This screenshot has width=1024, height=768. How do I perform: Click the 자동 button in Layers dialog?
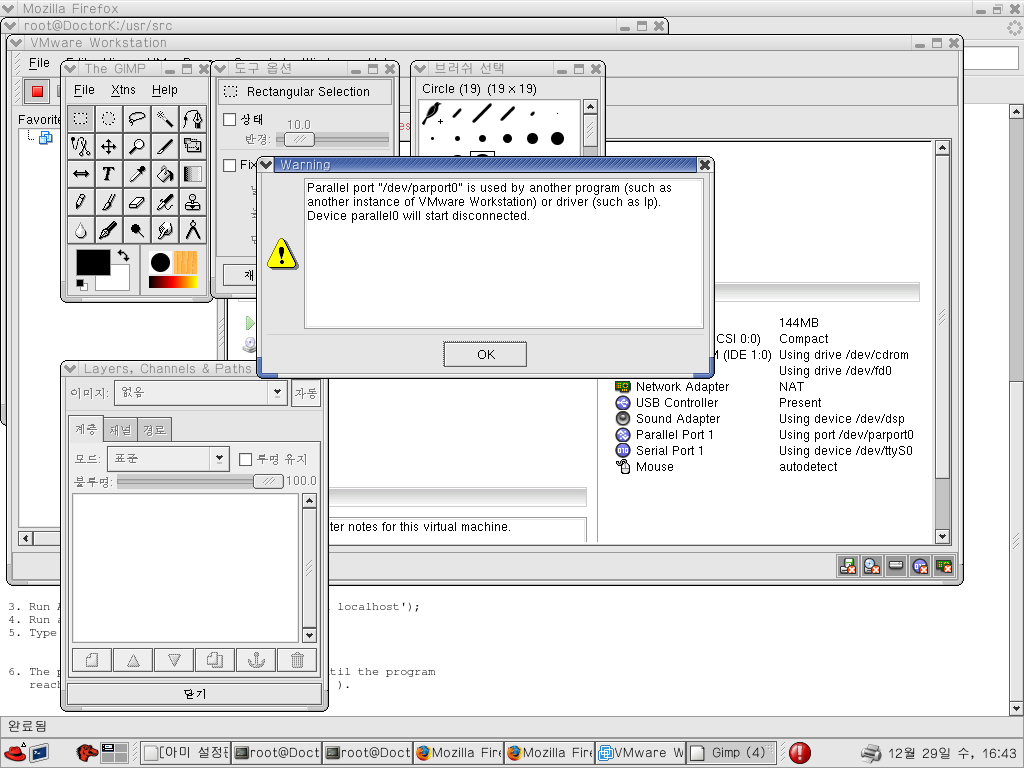tap(306, 392)
